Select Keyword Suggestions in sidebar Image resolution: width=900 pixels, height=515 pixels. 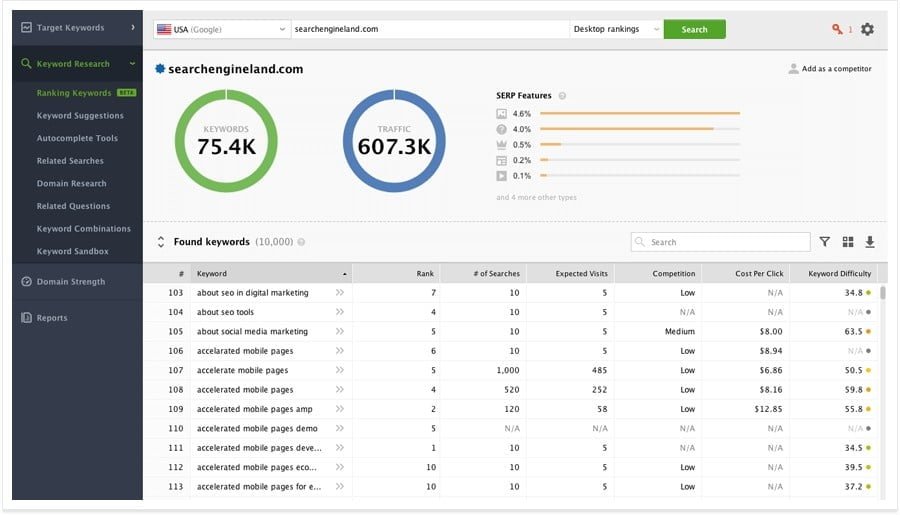click(80, 115)
